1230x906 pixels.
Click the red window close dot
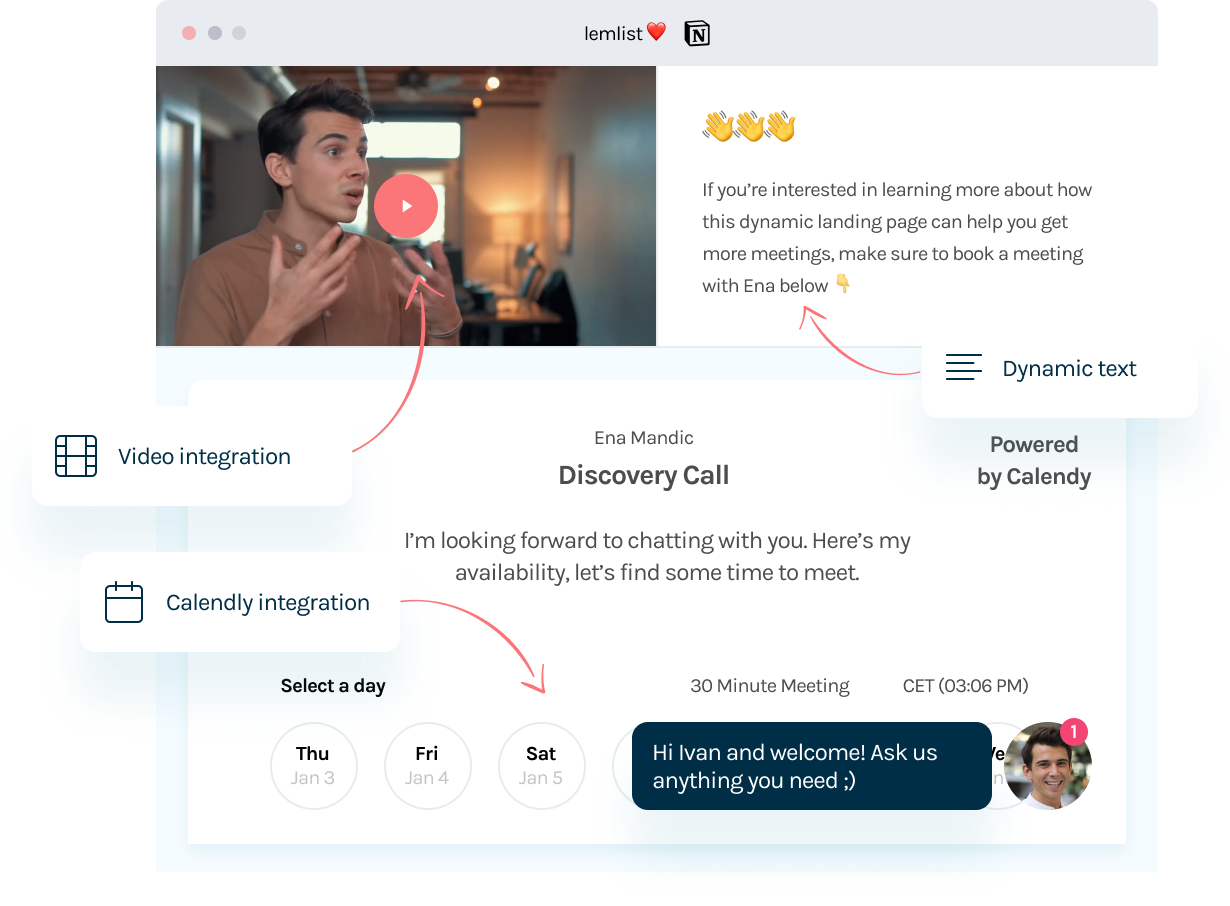189,33
